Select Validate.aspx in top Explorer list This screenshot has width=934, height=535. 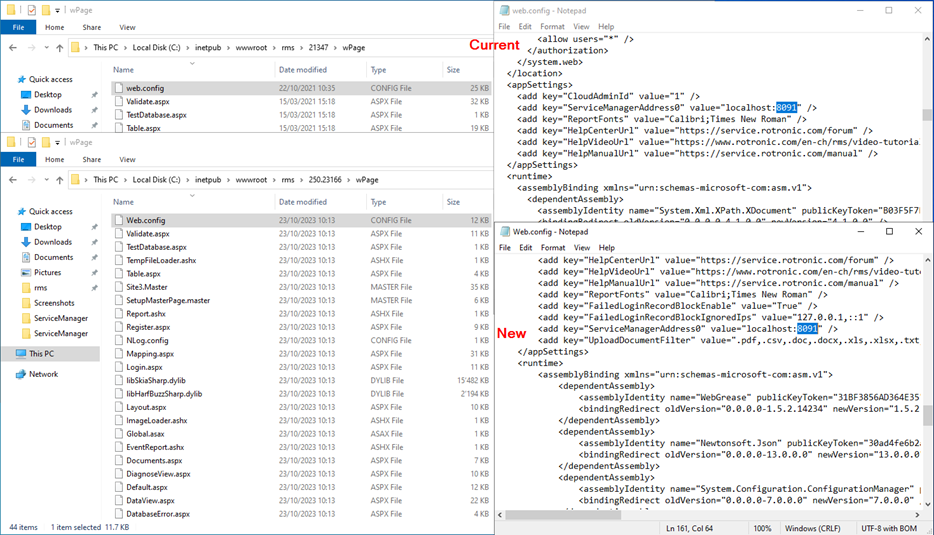(301, 102)
